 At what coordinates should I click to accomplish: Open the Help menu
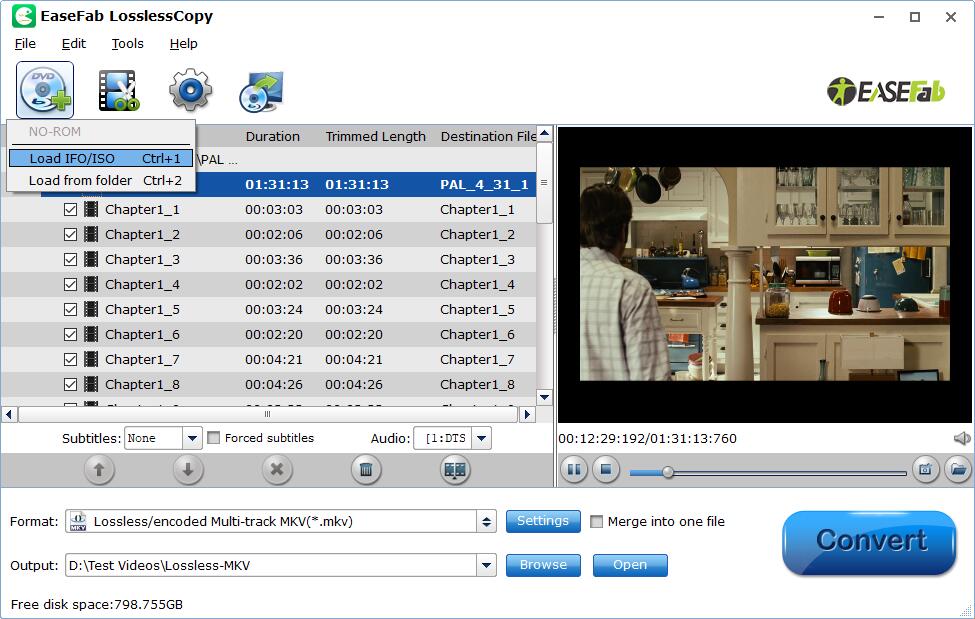pos(183,44)
